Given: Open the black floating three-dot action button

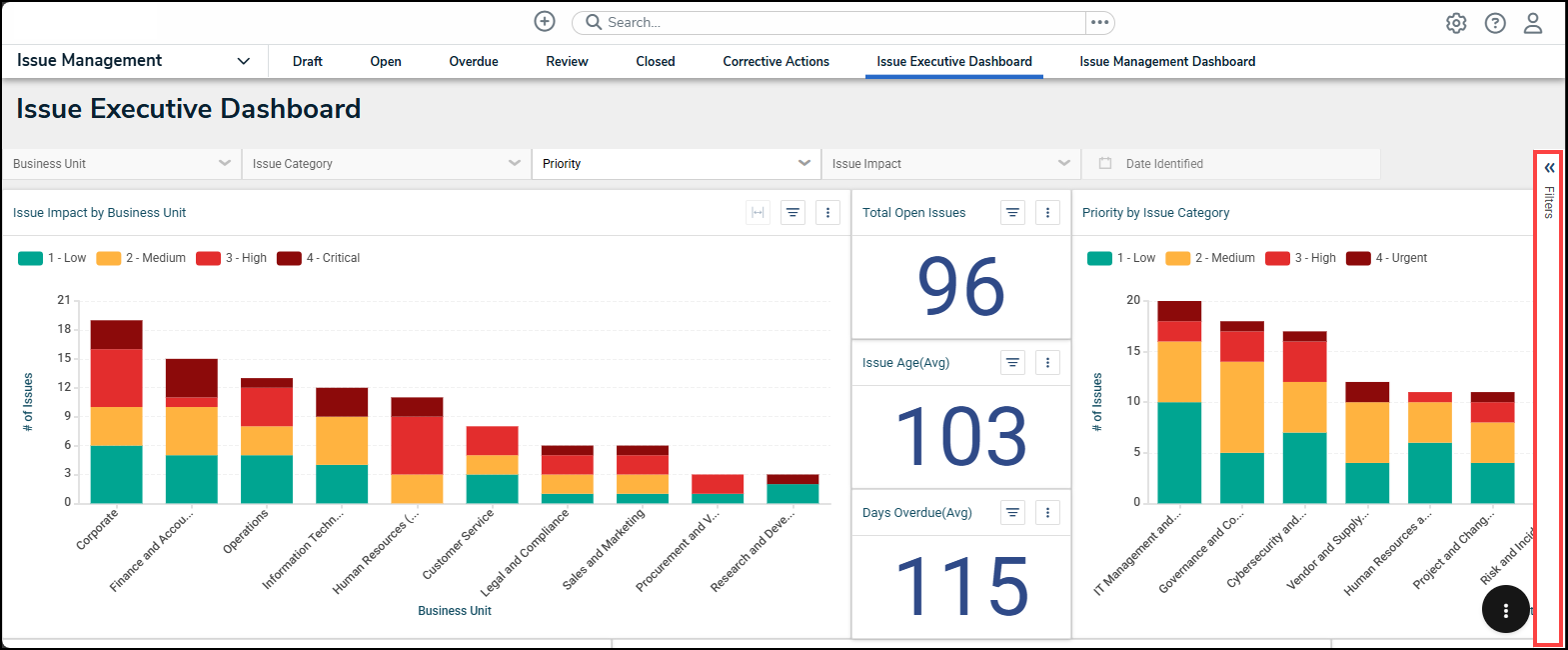Looking at the screenshot, I should (x=1505, y=610).
